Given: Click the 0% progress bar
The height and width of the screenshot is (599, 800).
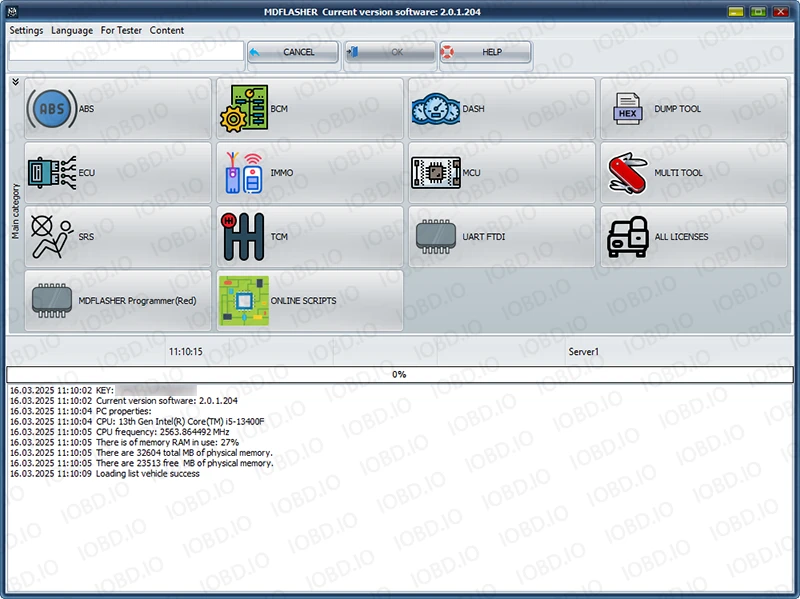Looking at the screenshot, I should tap(399, 375).
